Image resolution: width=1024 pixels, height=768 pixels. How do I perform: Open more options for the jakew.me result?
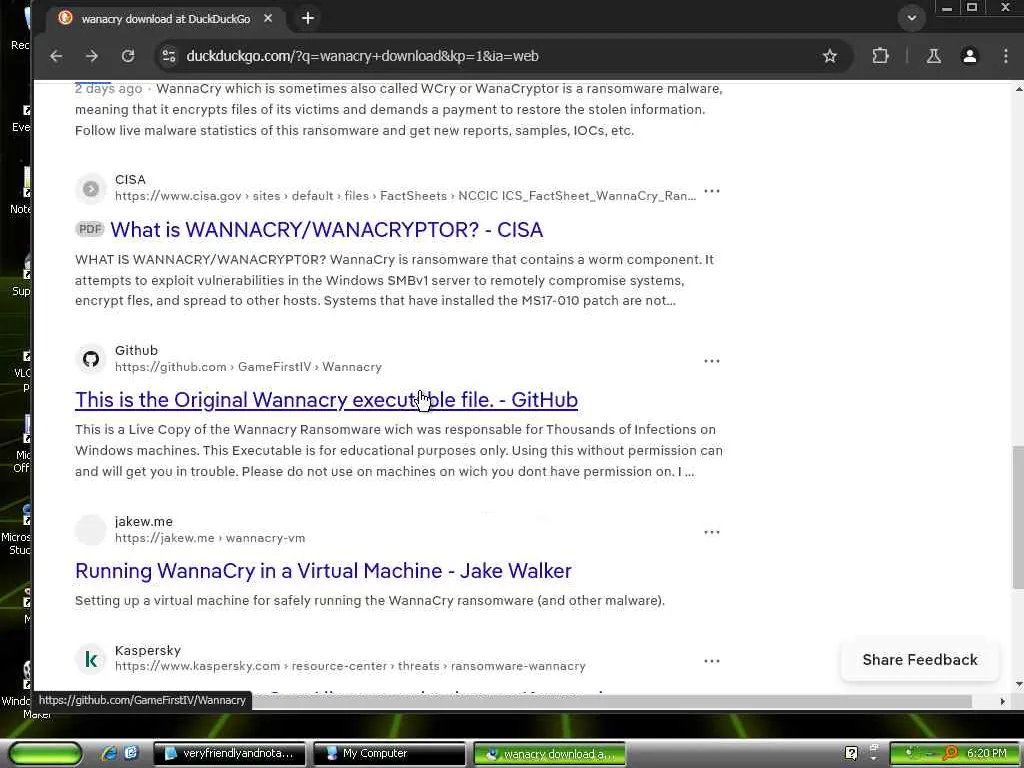[x=712, y=532]
